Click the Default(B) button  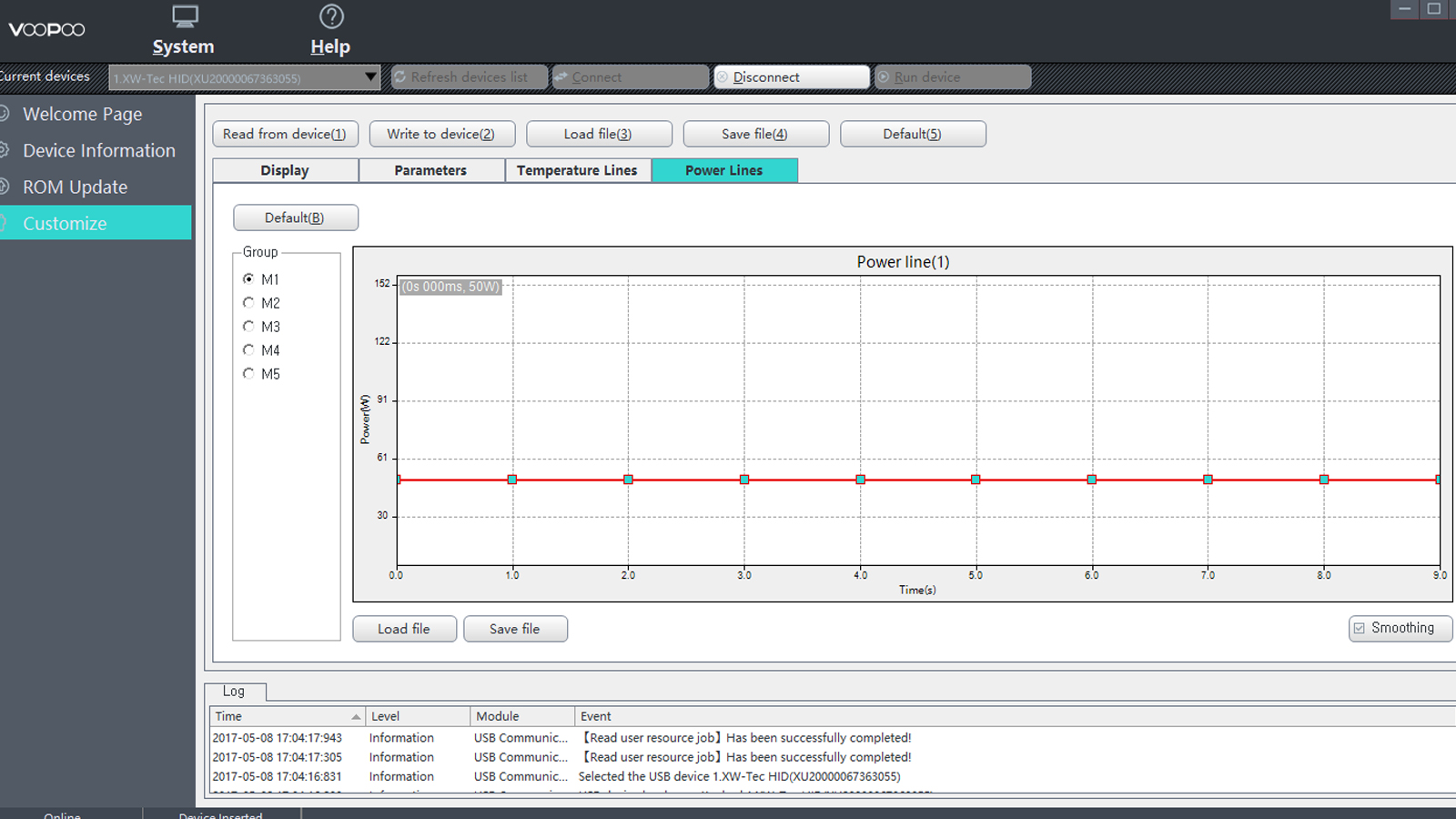tap(296, 217)
